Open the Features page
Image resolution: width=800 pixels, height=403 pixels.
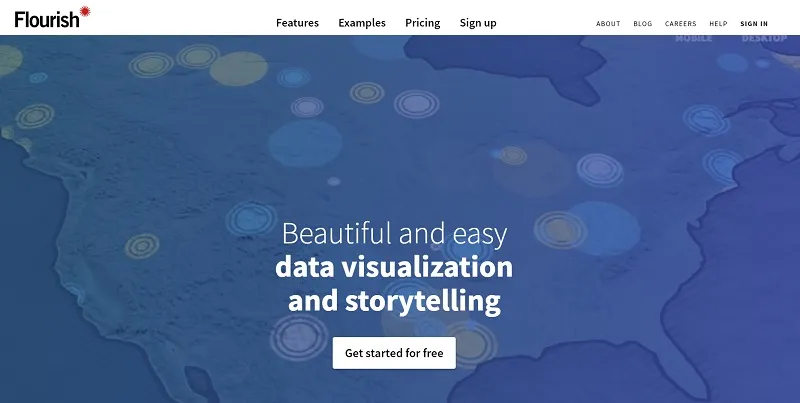click(297, 23)
